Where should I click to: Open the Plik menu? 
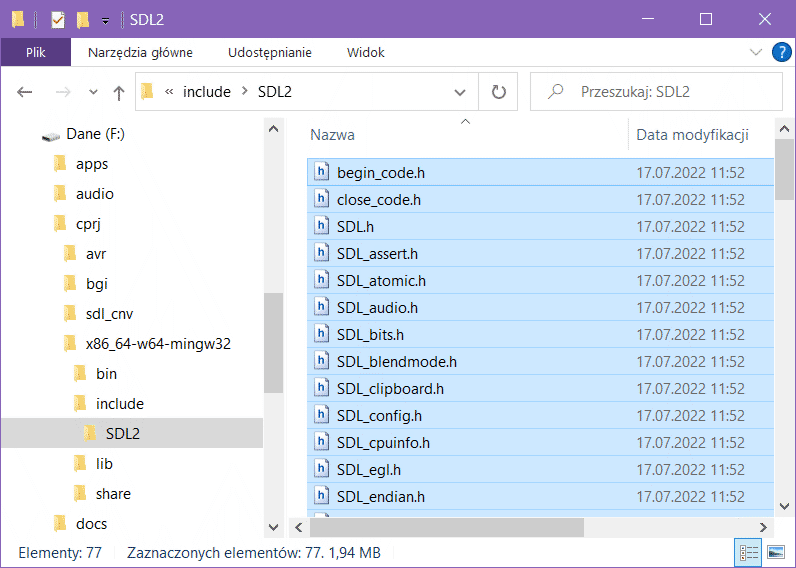(36, 52)
